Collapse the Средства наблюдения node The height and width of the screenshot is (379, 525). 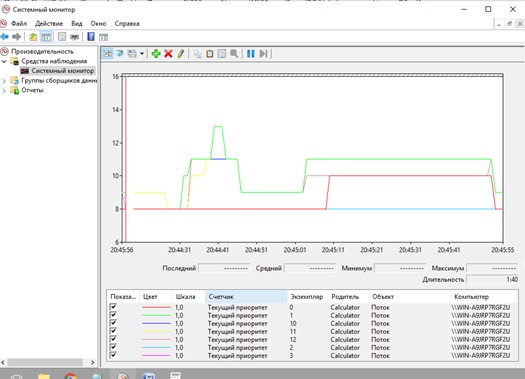click(4, 61)
